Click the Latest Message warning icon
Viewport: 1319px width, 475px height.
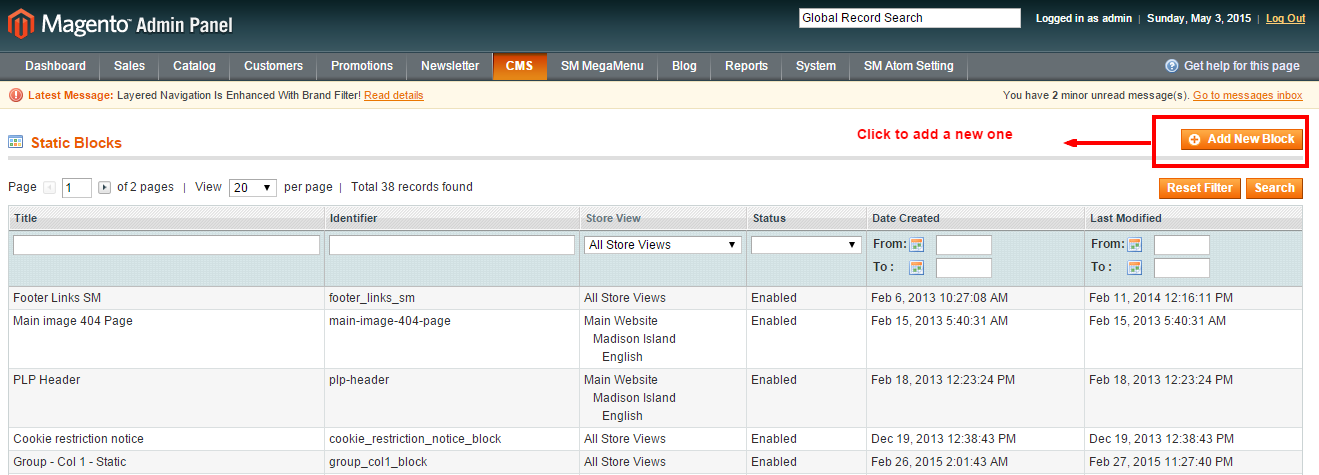click(x=15, y=95)
